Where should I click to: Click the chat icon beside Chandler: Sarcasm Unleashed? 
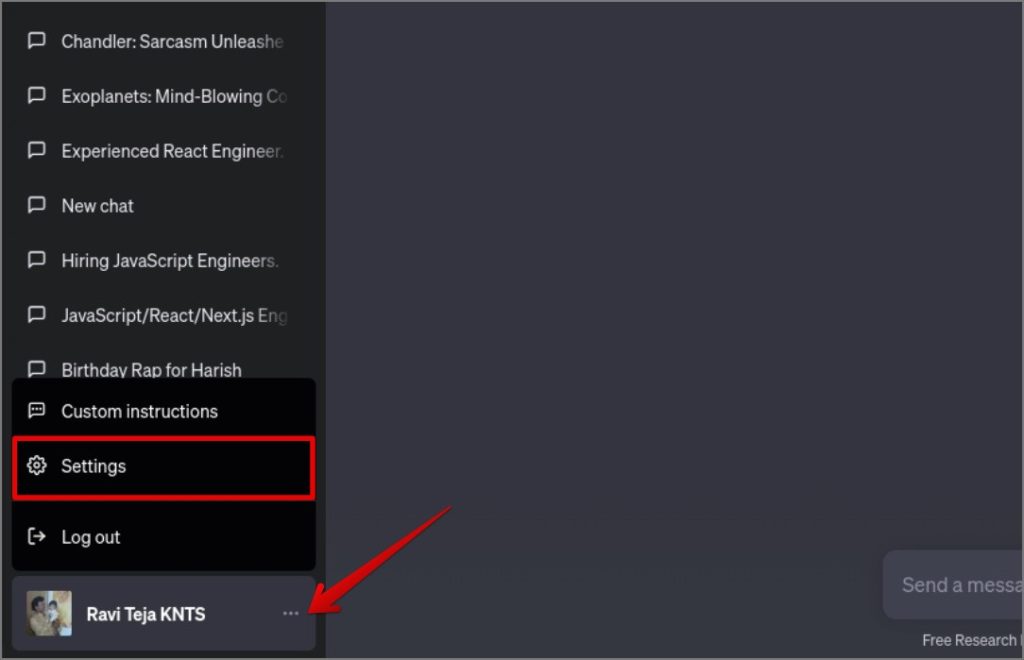[x=37, y=40]
